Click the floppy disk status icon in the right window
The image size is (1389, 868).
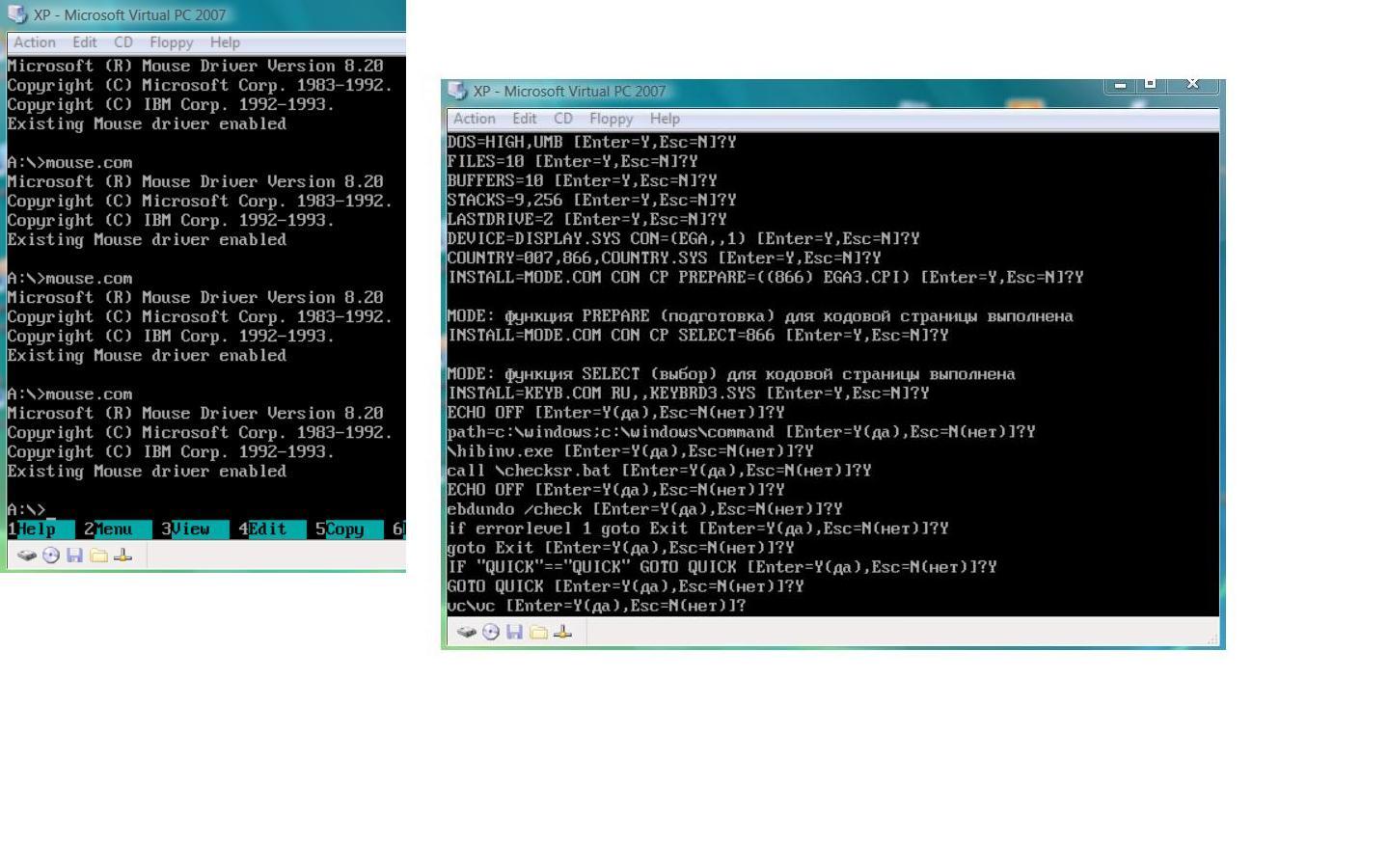tap(514, 632)
